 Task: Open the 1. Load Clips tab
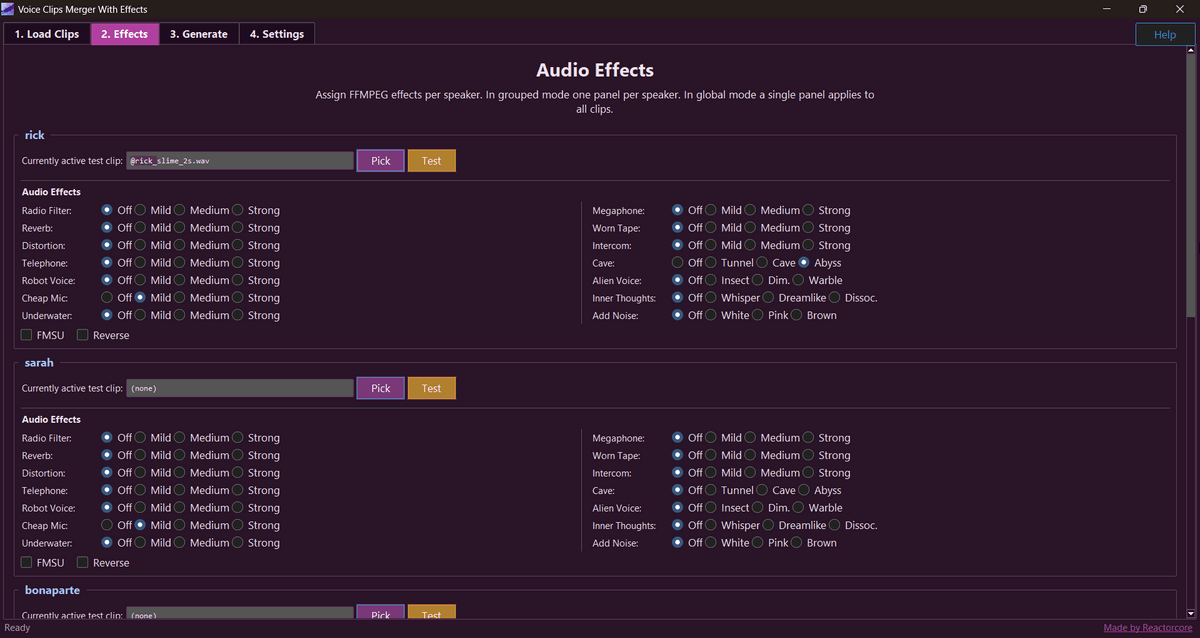[x=47, y=34]
